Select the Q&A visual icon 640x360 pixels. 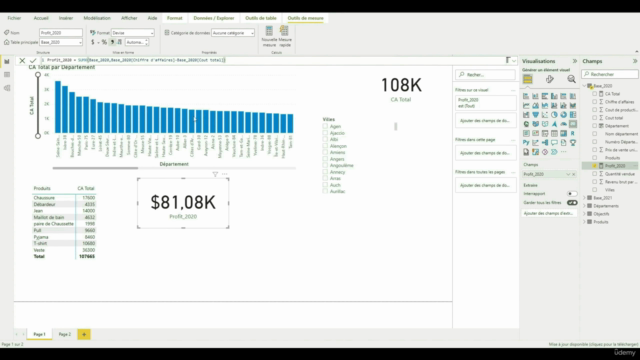tap(554, 143)
